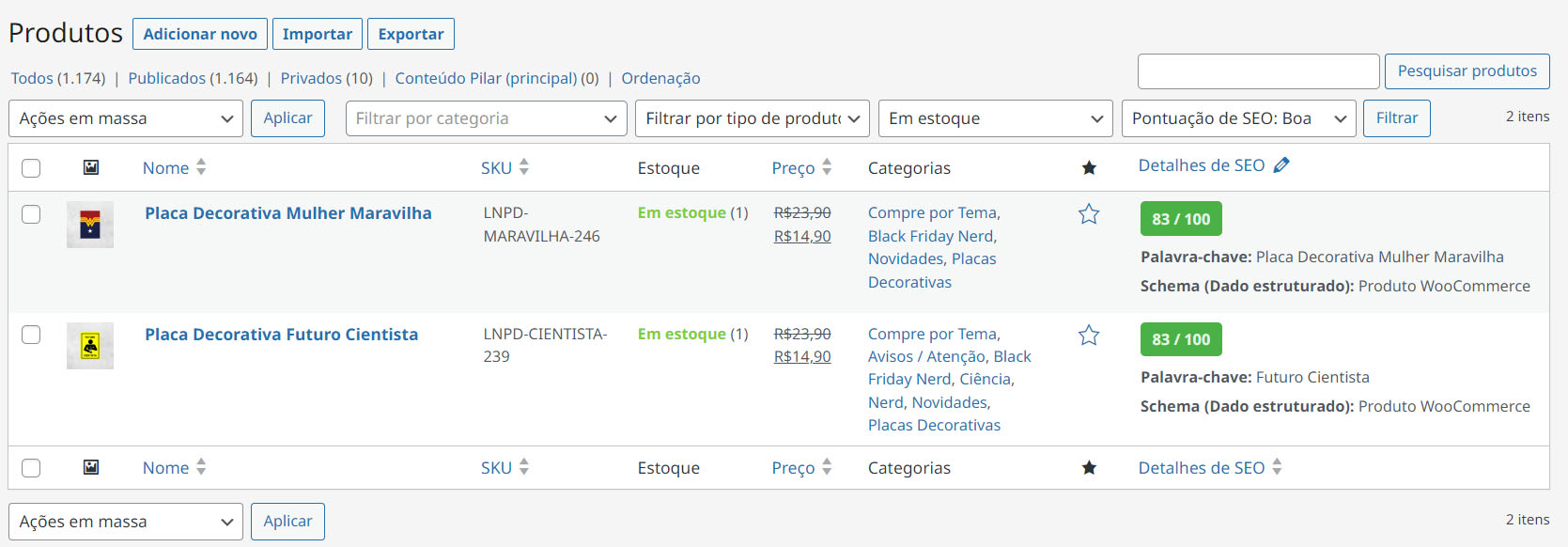Open Ordenação view

(660, 78)
